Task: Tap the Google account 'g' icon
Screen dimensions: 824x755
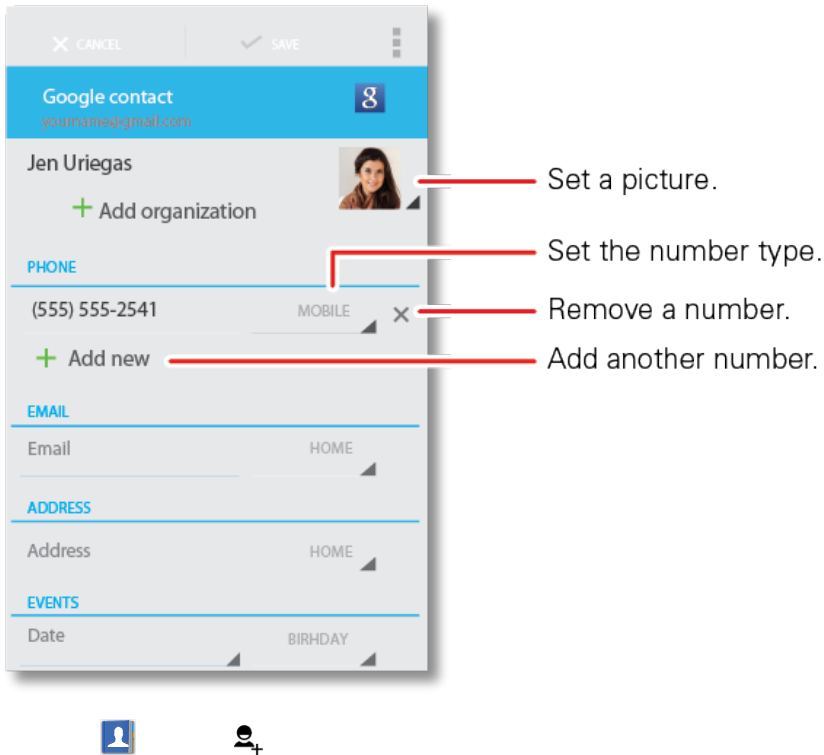Action: [x=369, y=98]
